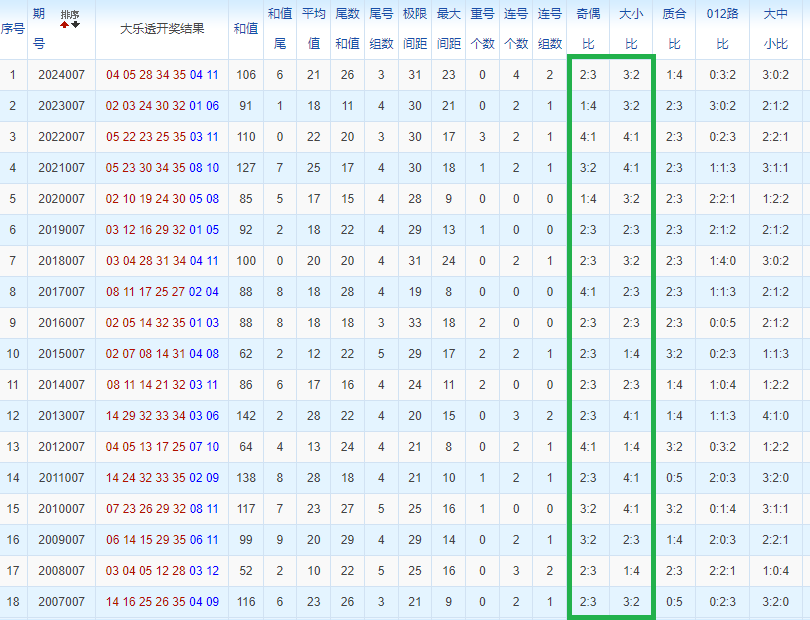Click the 大小比 column header
Image resolution: width=810 pixels, height=620 pixels.
pyautogui.click(x=630, y=28)
